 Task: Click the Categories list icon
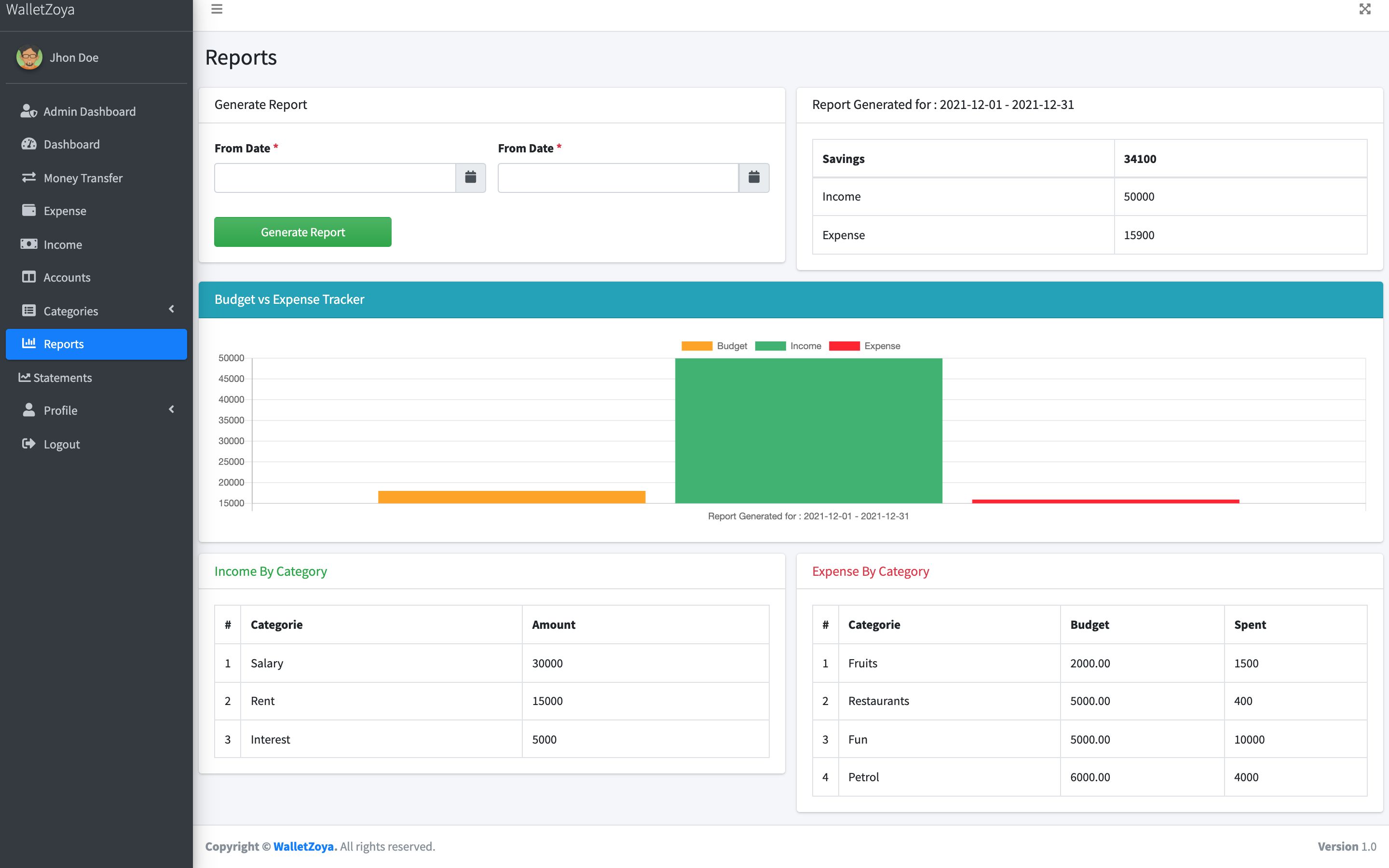click(x=29, y=311)
